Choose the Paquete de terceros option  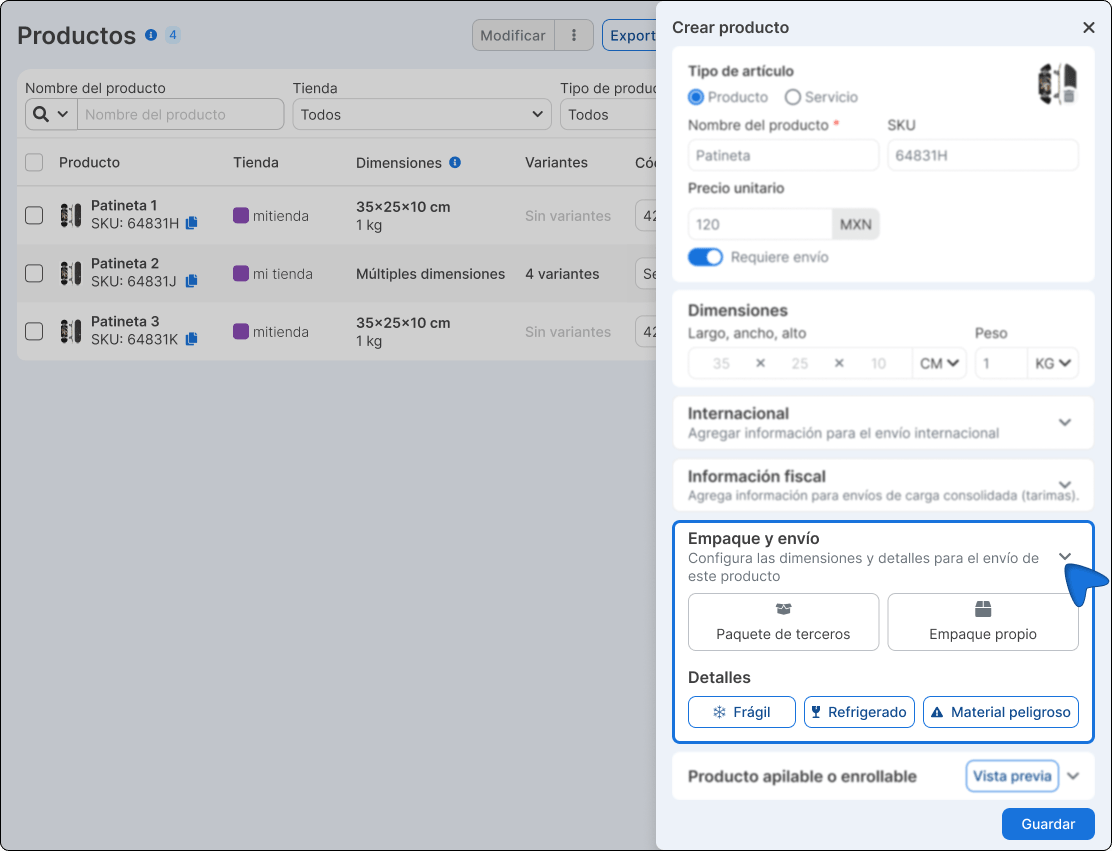point(783,622)
